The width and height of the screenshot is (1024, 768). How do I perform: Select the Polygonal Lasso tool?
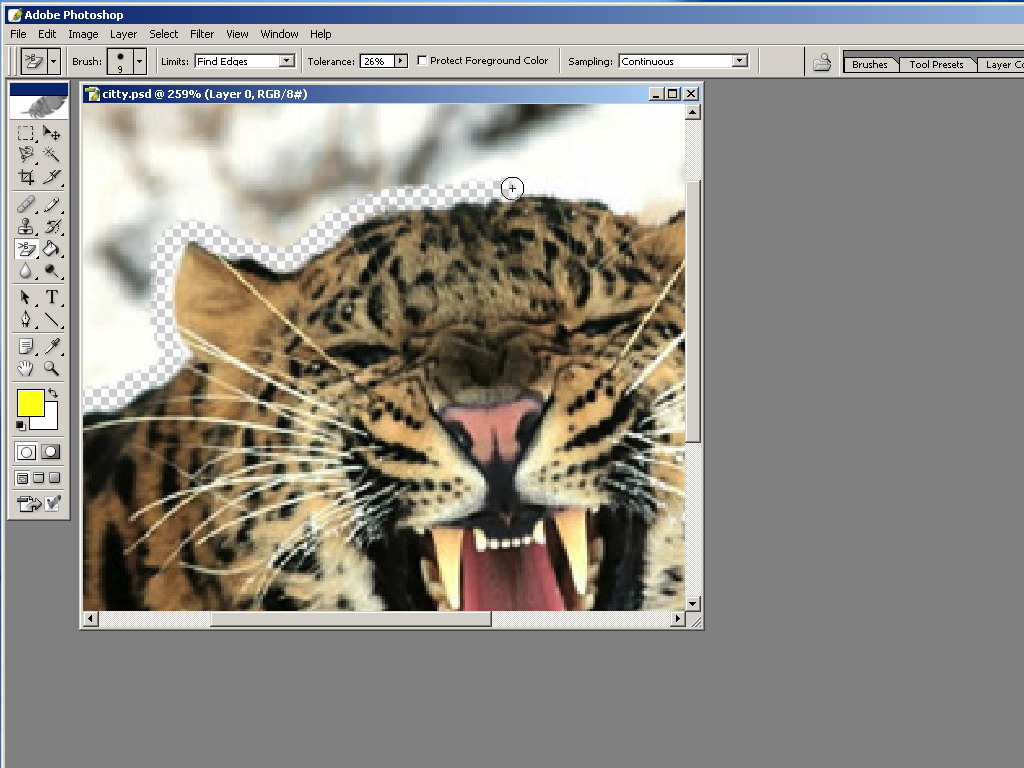click(25, 154)
